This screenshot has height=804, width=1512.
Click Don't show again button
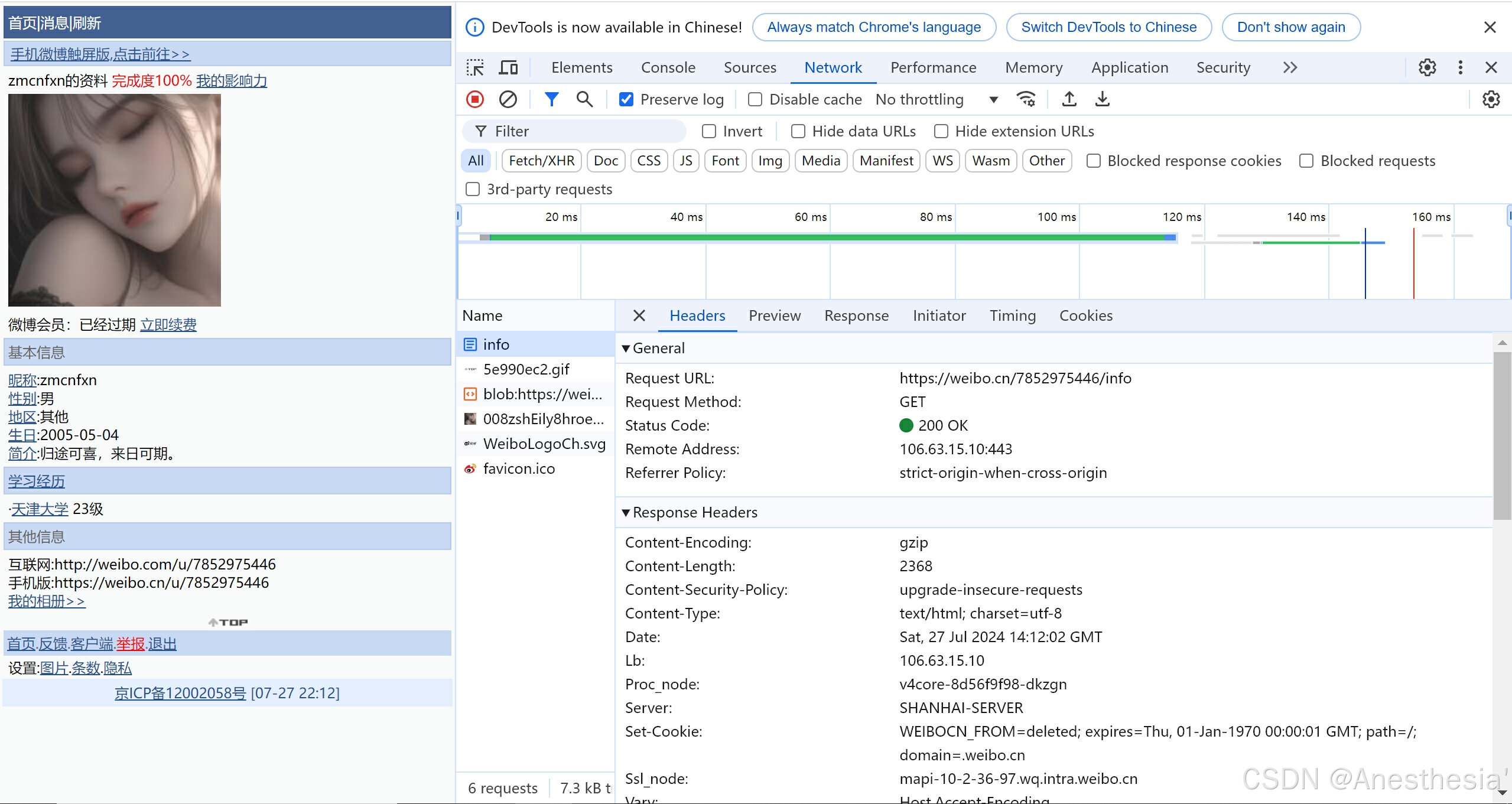1290,27
